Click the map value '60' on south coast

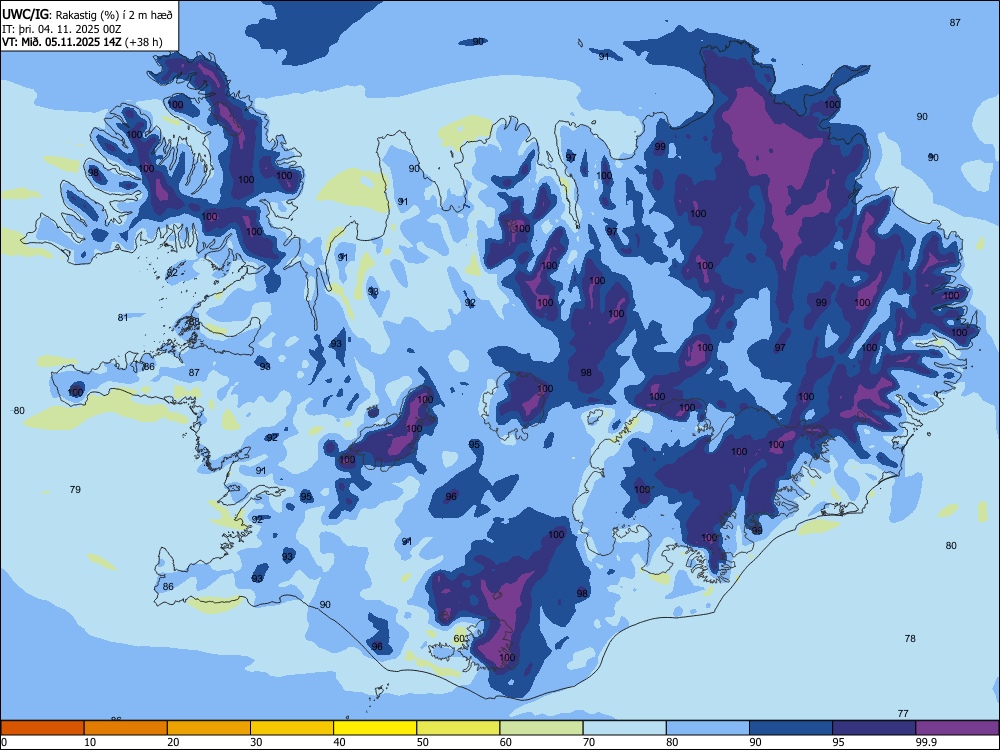[459, 638]
